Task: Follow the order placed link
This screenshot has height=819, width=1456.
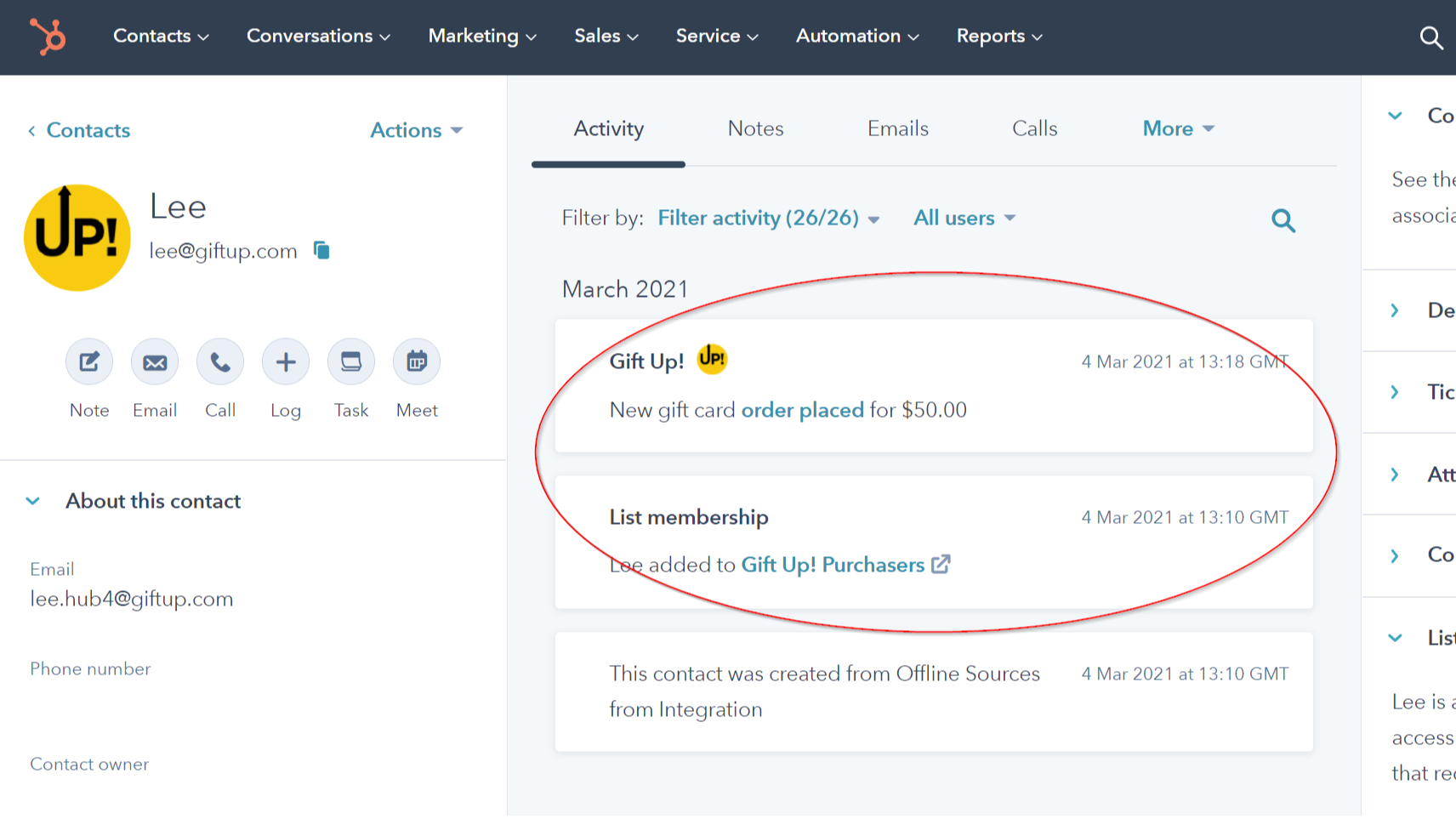Action: point(802,410)
